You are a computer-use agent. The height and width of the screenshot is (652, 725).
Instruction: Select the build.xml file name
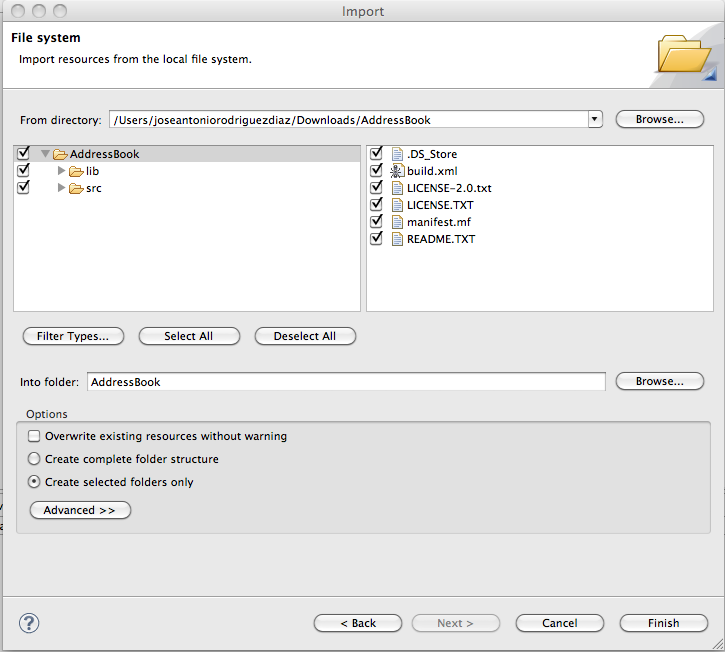[432, 171]
